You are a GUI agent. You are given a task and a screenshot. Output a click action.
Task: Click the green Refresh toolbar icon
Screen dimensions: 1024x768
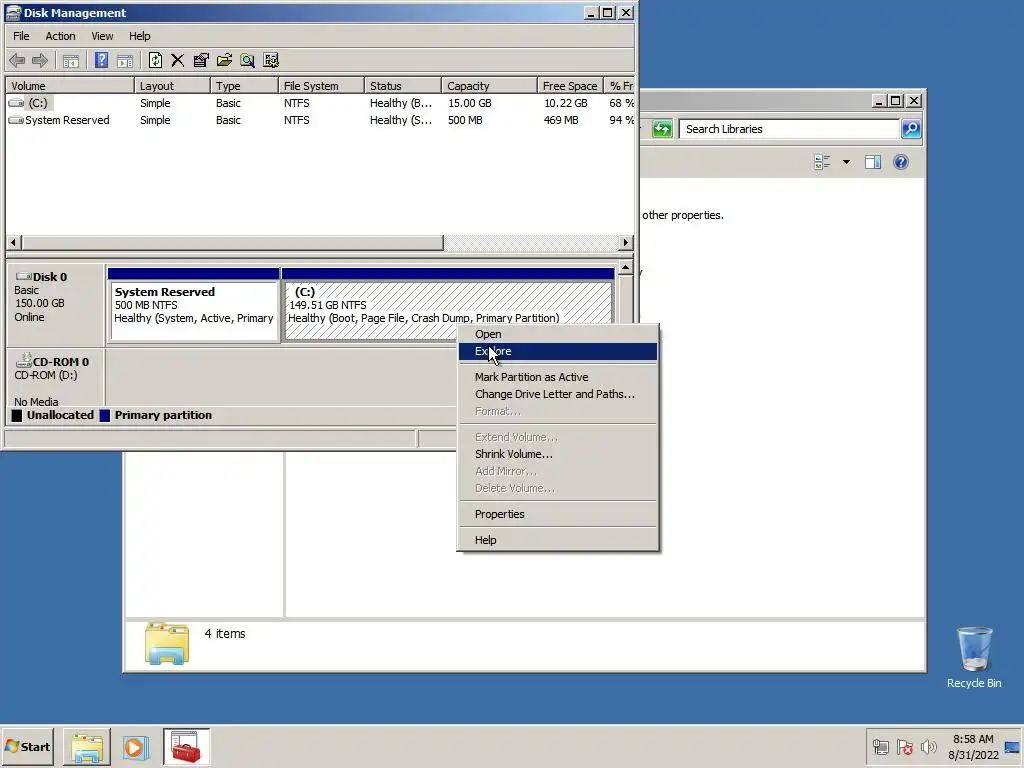tap(155, 61)
